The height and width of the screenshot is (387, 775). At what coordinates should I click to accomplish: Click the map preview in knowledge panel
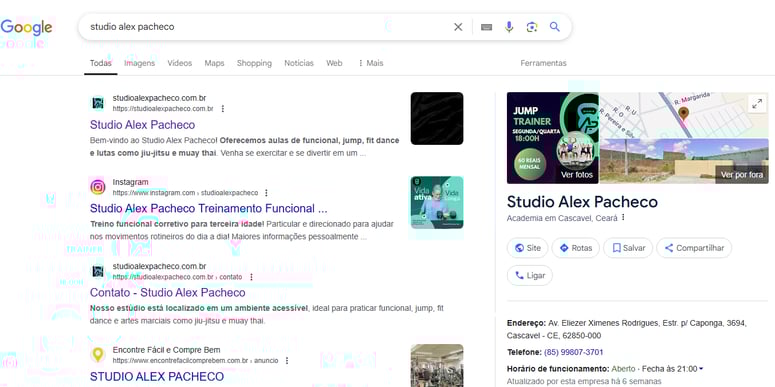(684, 115)
